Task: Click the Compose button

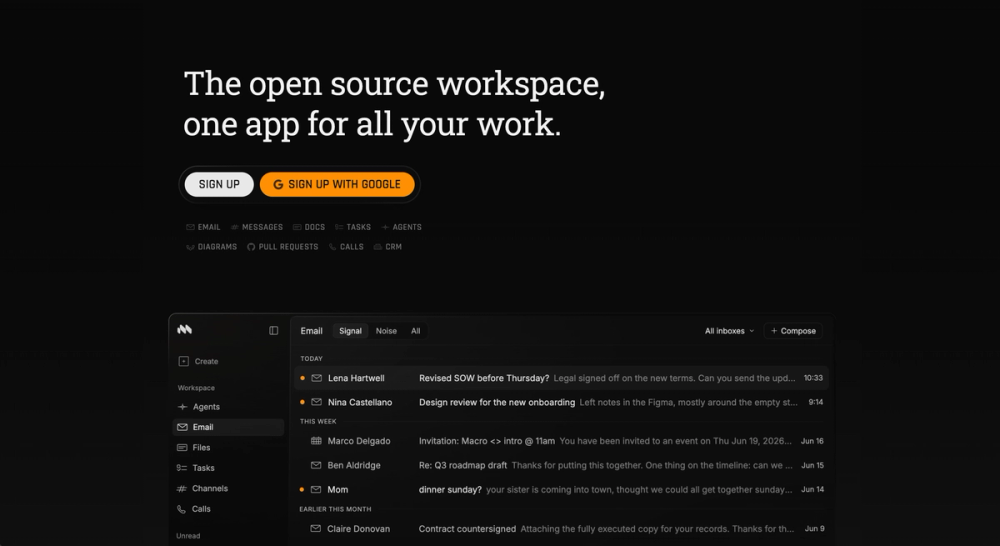Action: 793,331
